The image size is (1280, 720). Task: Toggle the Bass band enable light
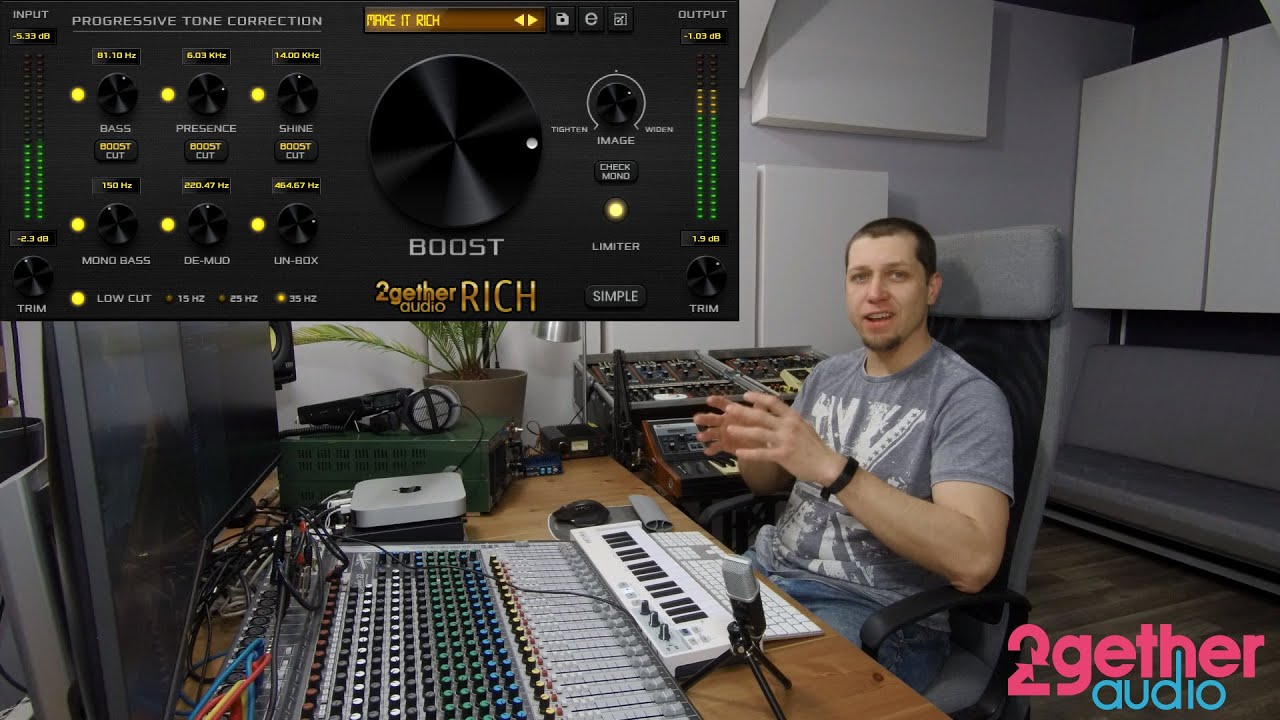[x=77, y=95]
